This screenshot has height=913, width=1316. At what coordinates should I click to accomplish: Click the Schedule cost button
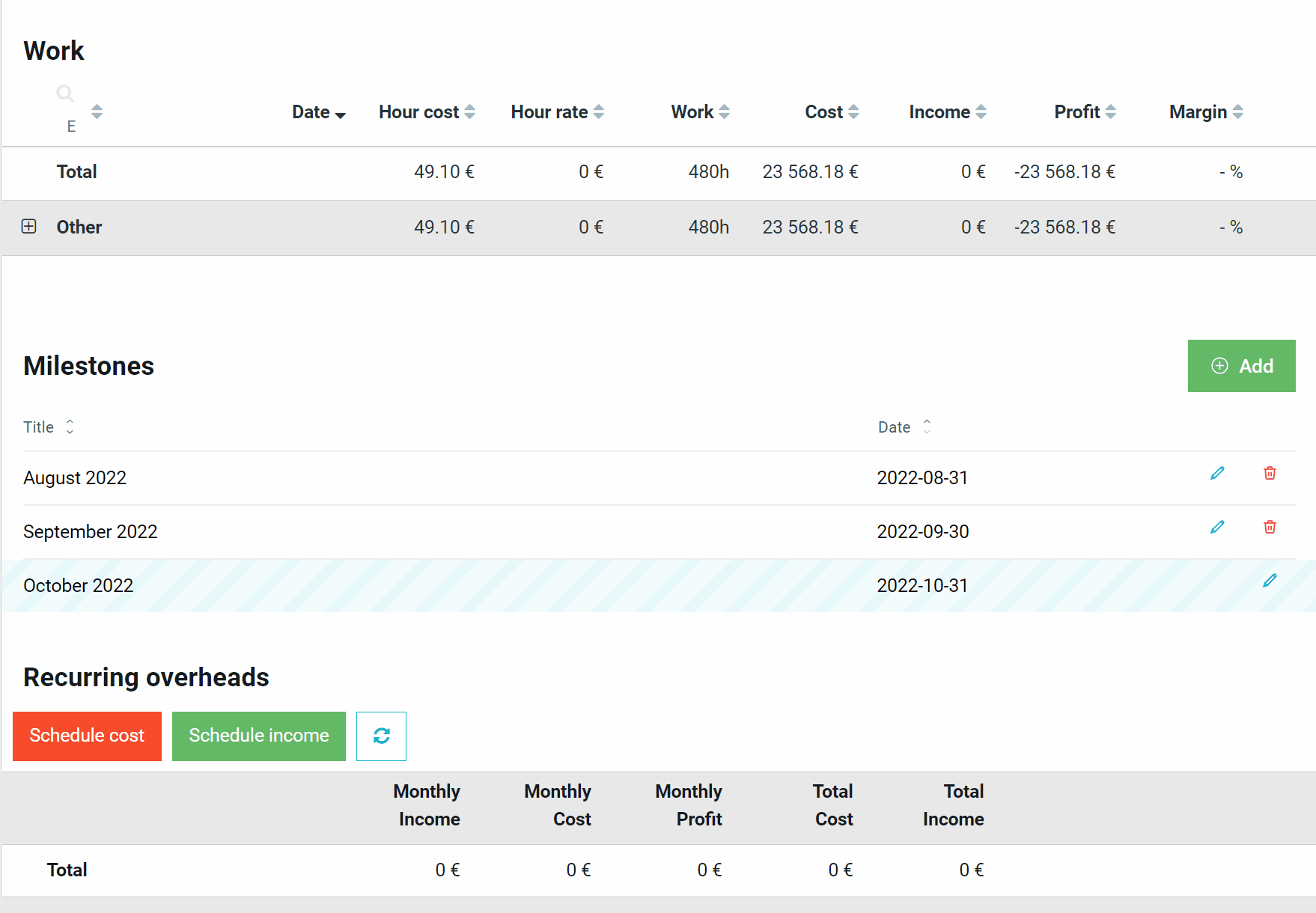tap(87, 736)
